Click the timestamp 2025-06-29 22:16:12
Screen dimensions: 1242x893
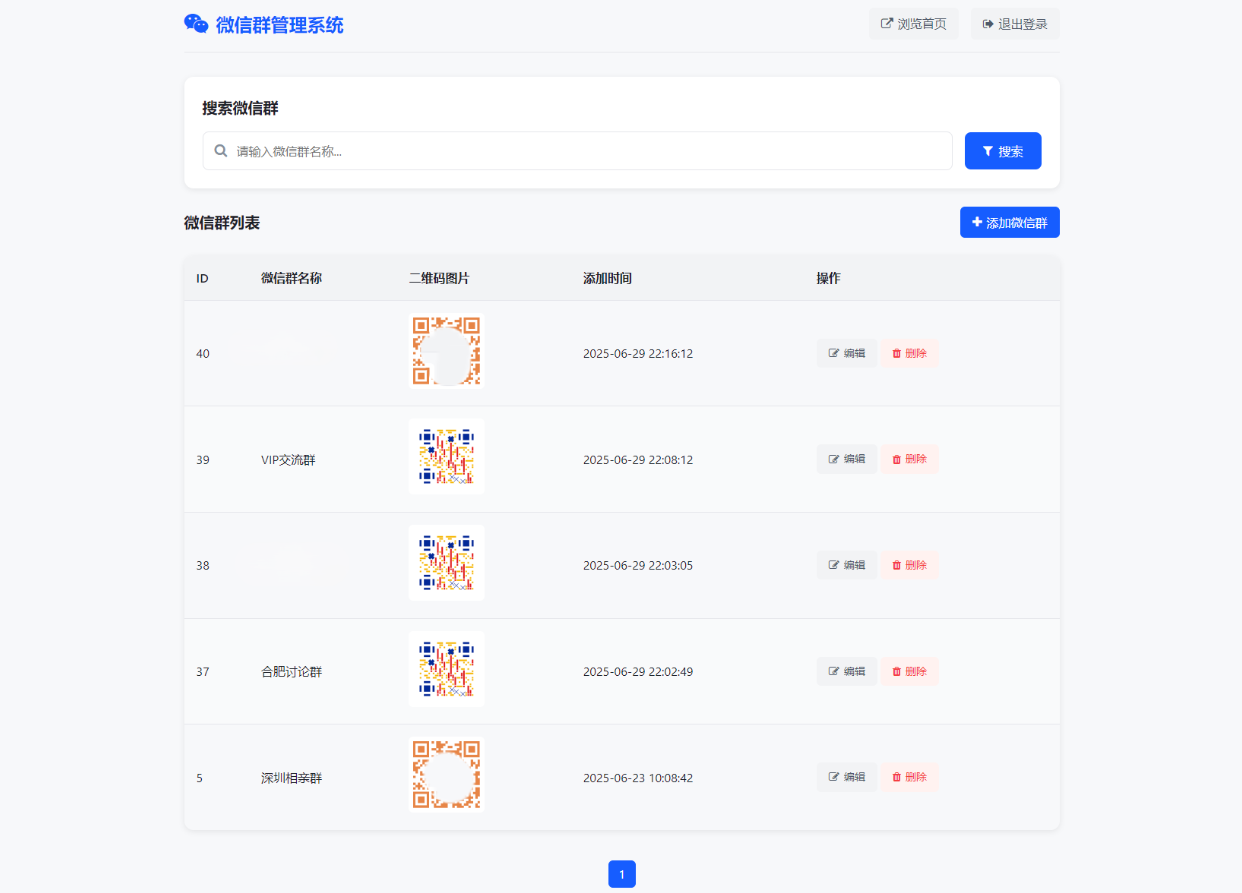click(638, 353)
